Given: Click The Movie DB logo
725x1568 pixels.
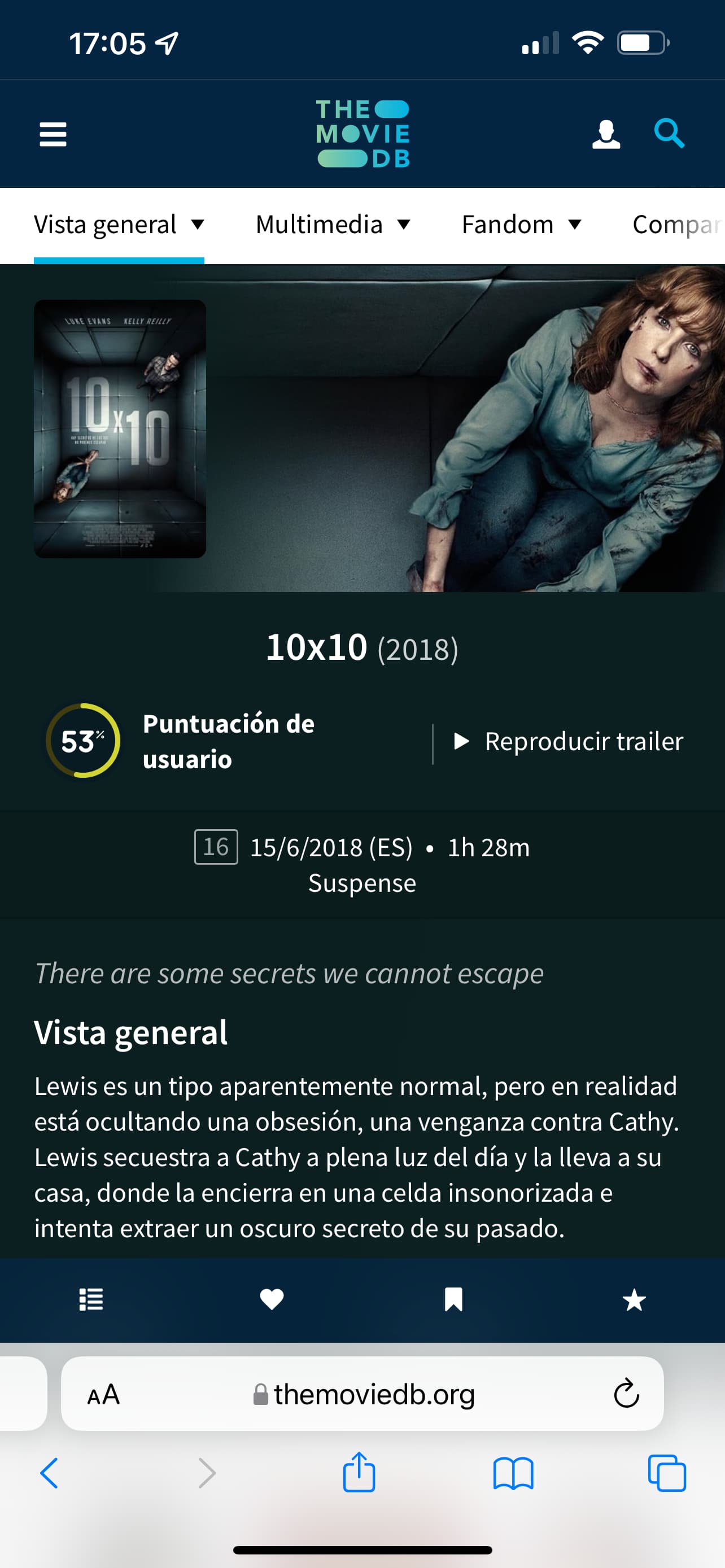Looking at the screenshot, I should coord(363,134).
